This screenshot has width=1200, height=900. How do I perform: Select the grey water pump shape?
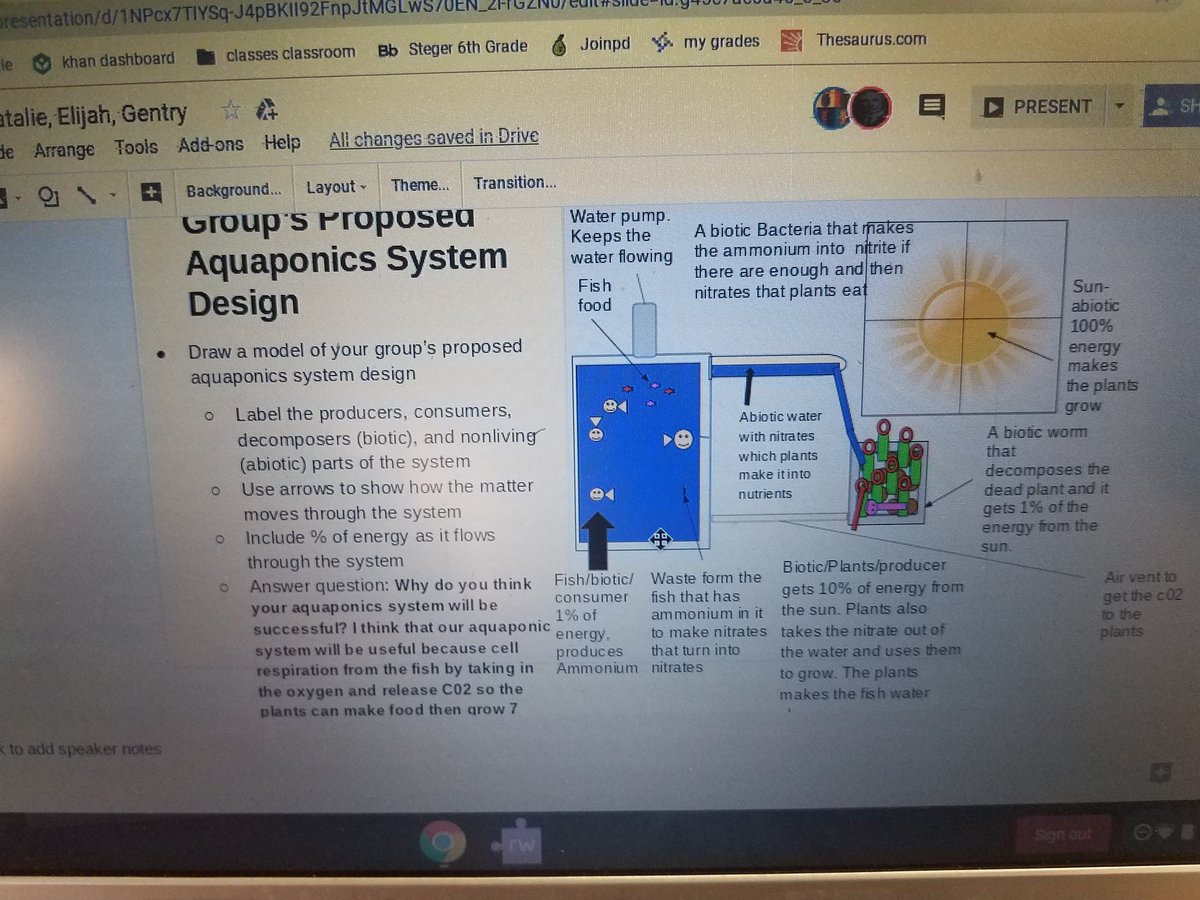(644, 328)
